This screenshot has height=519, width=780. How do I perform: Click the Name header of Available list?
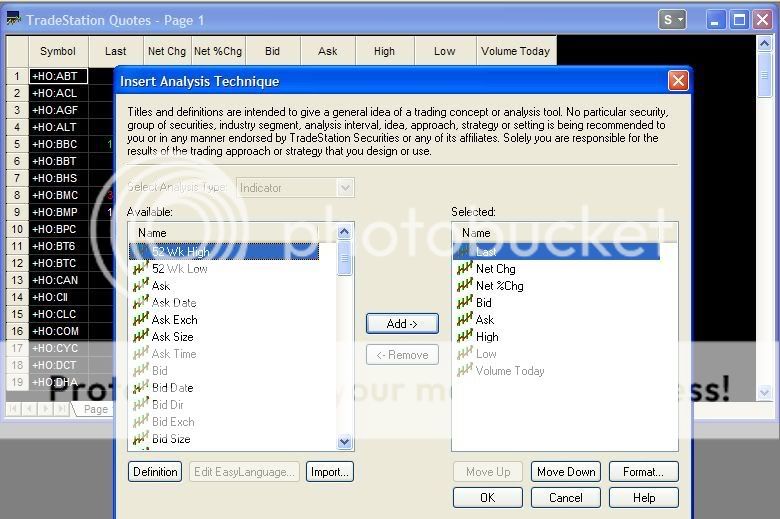pyautogui.click(x=223, y=232)
